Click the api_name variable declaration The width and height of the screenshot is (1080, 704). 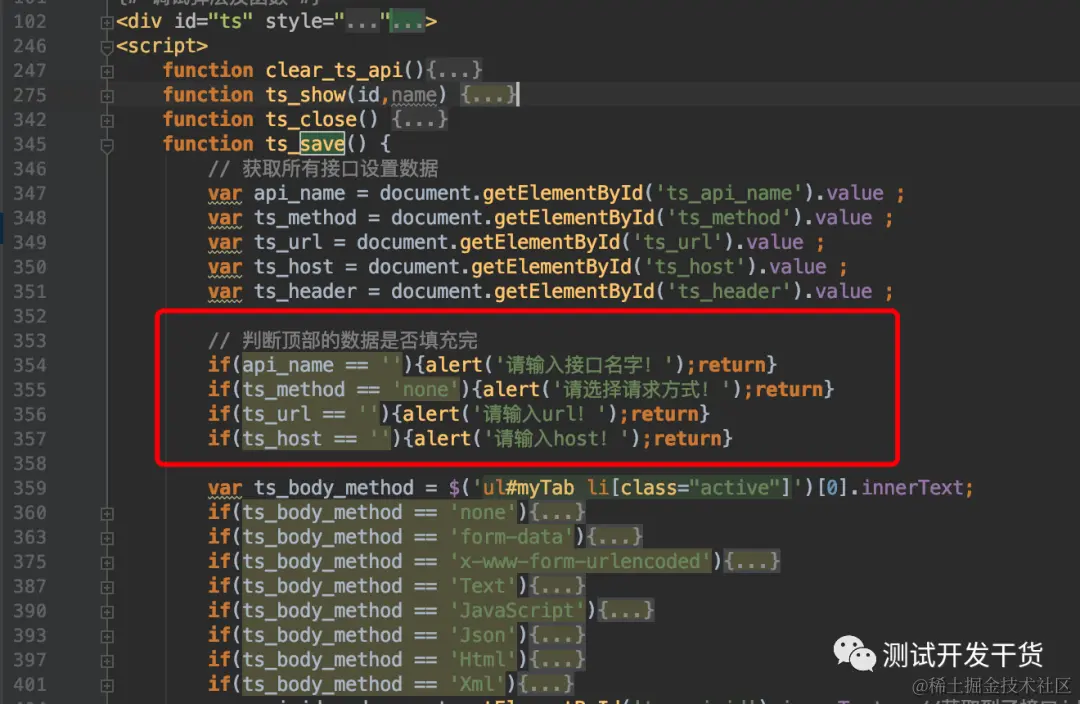(299, 193)
